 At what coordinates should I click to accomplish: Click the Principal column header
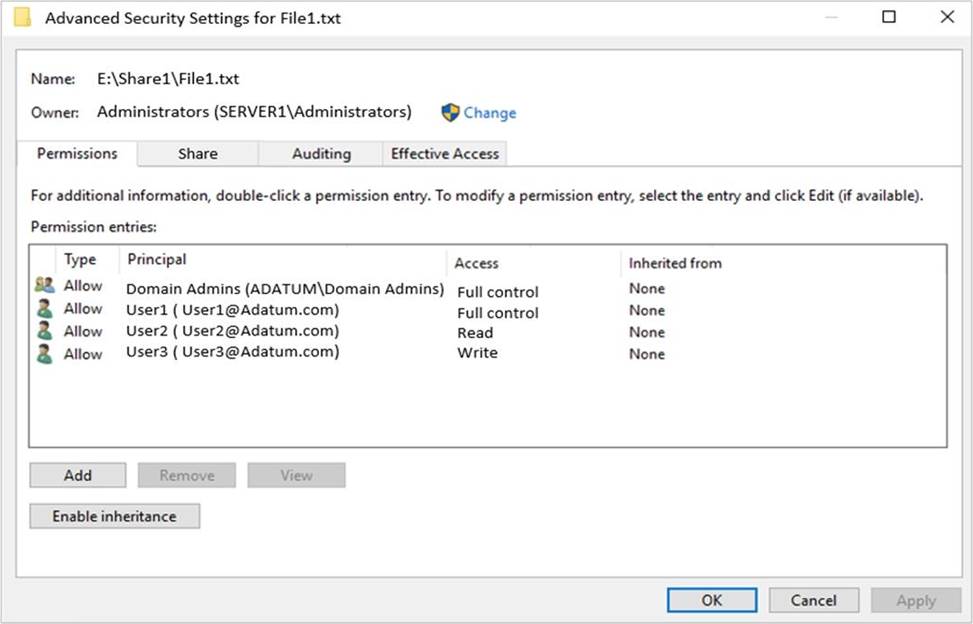click(x=157, y=260)
